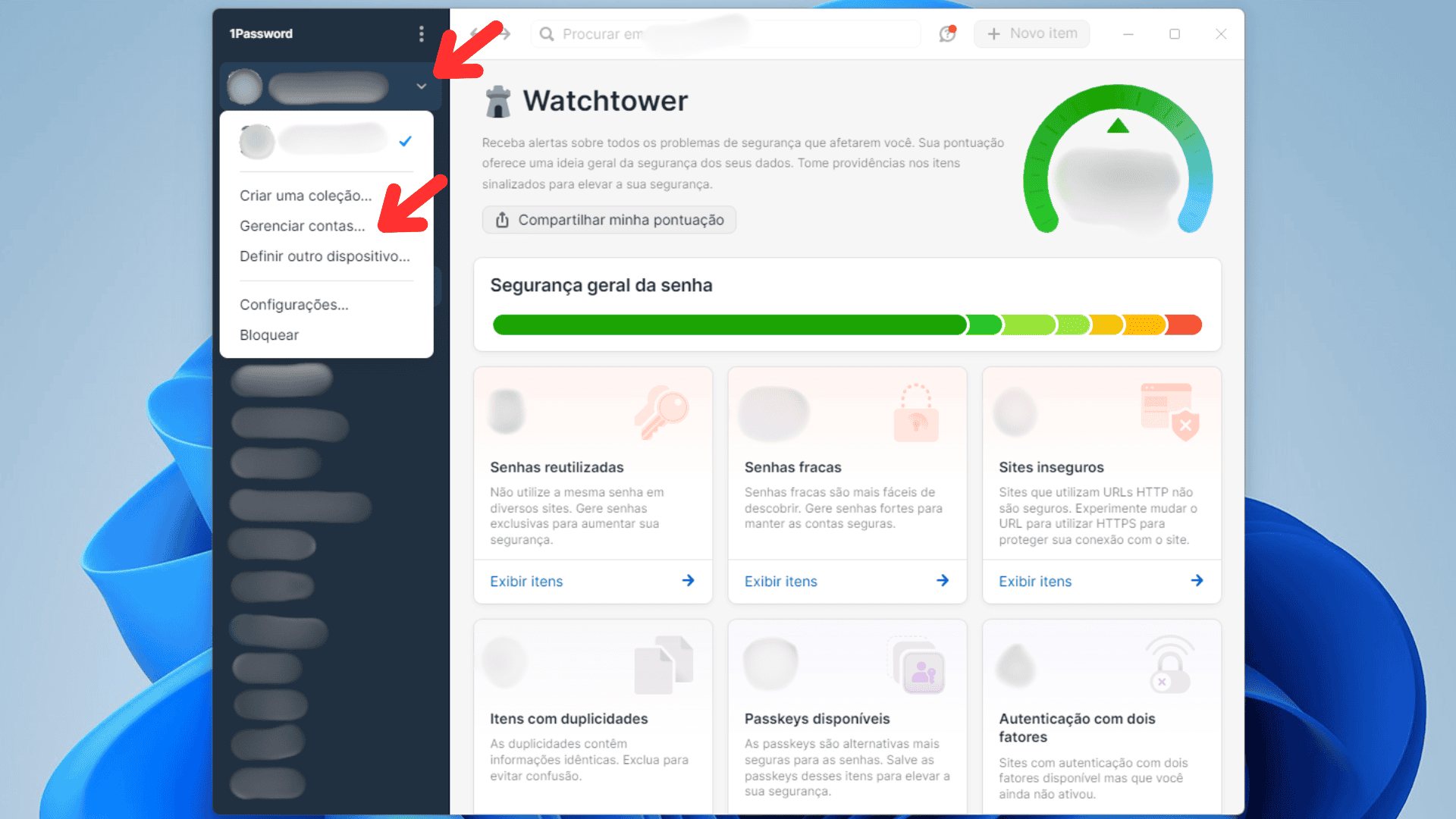This screenshot has width=1456, height=819.
Task: Maximize the 1Password window
Action: coord(1175,33)
